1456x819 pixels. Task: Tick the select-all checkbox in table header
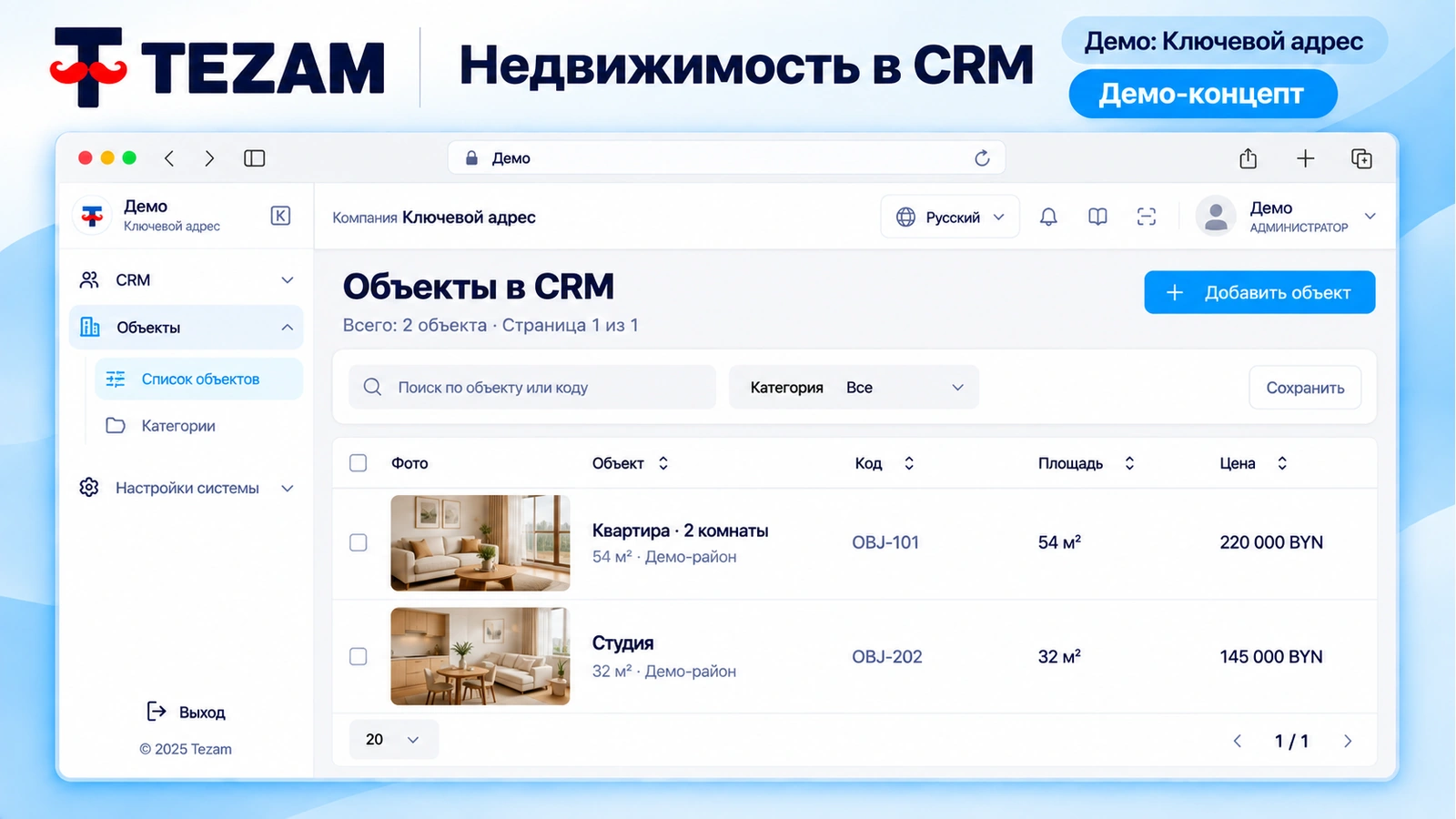359,463
